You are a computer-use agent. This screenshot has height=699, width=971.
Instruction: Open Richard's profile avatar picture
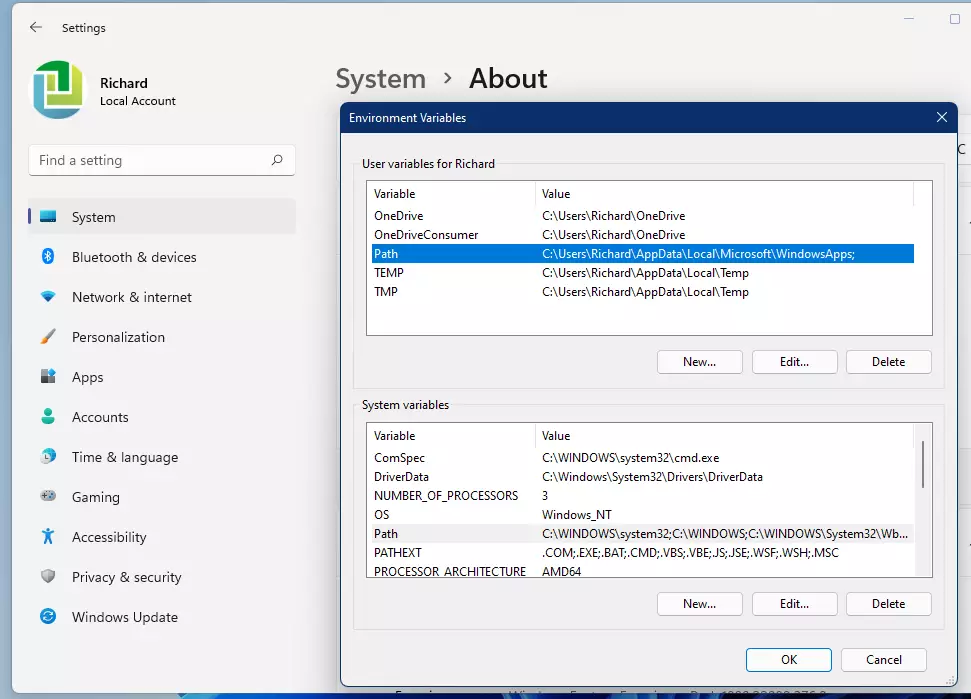(x=58, y=90)
